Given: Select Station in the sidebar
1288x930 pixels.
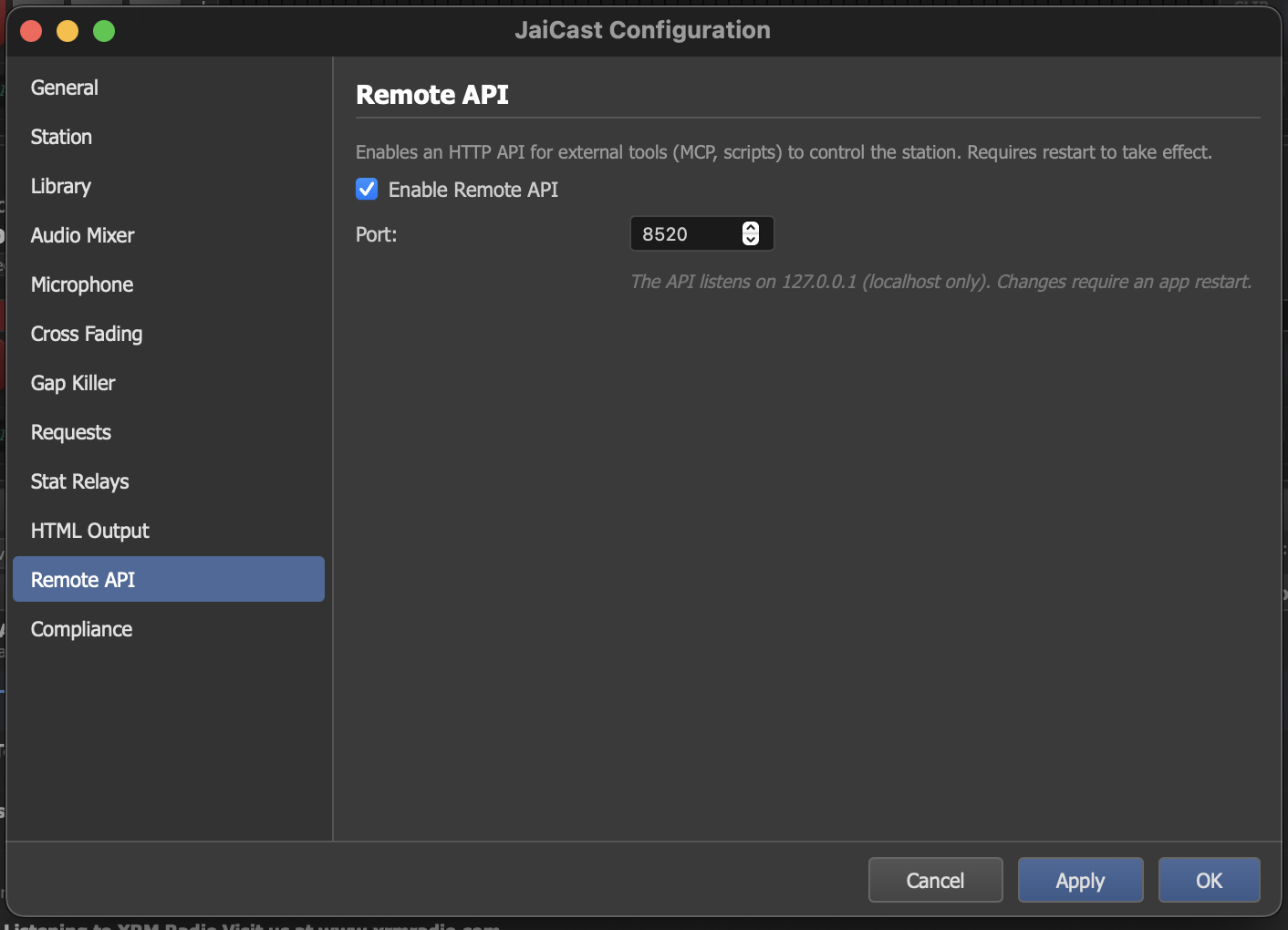Looking at the screenshot, I should coord(169,137).
